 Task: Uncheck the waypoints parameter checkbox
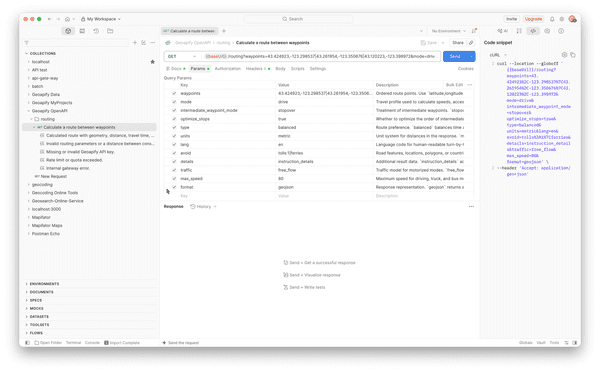click(x=174, y=93)
